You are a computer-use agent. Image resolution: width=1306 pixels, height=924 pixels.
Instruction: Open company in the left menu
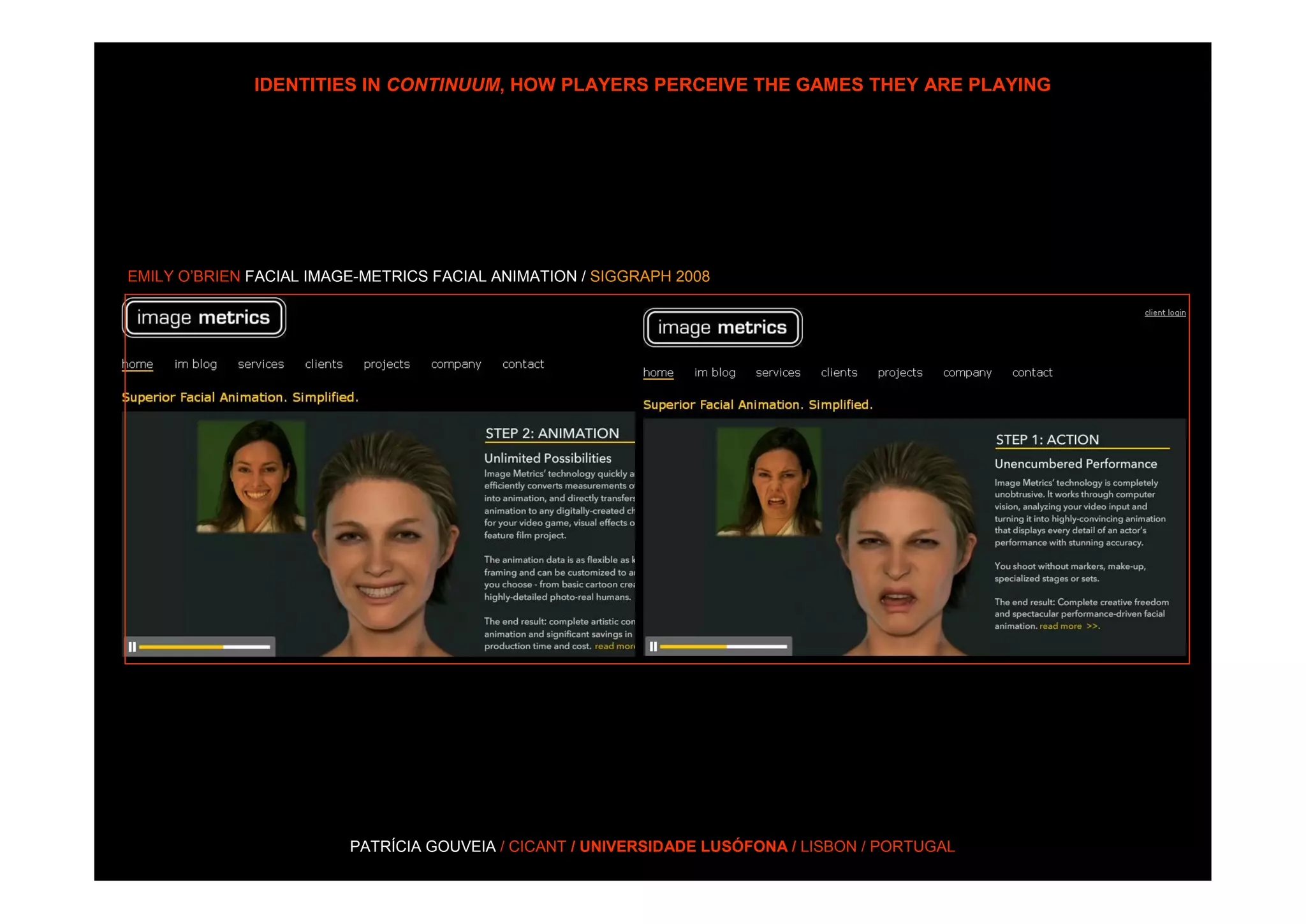pyautogui.click(x=456, y=364)
